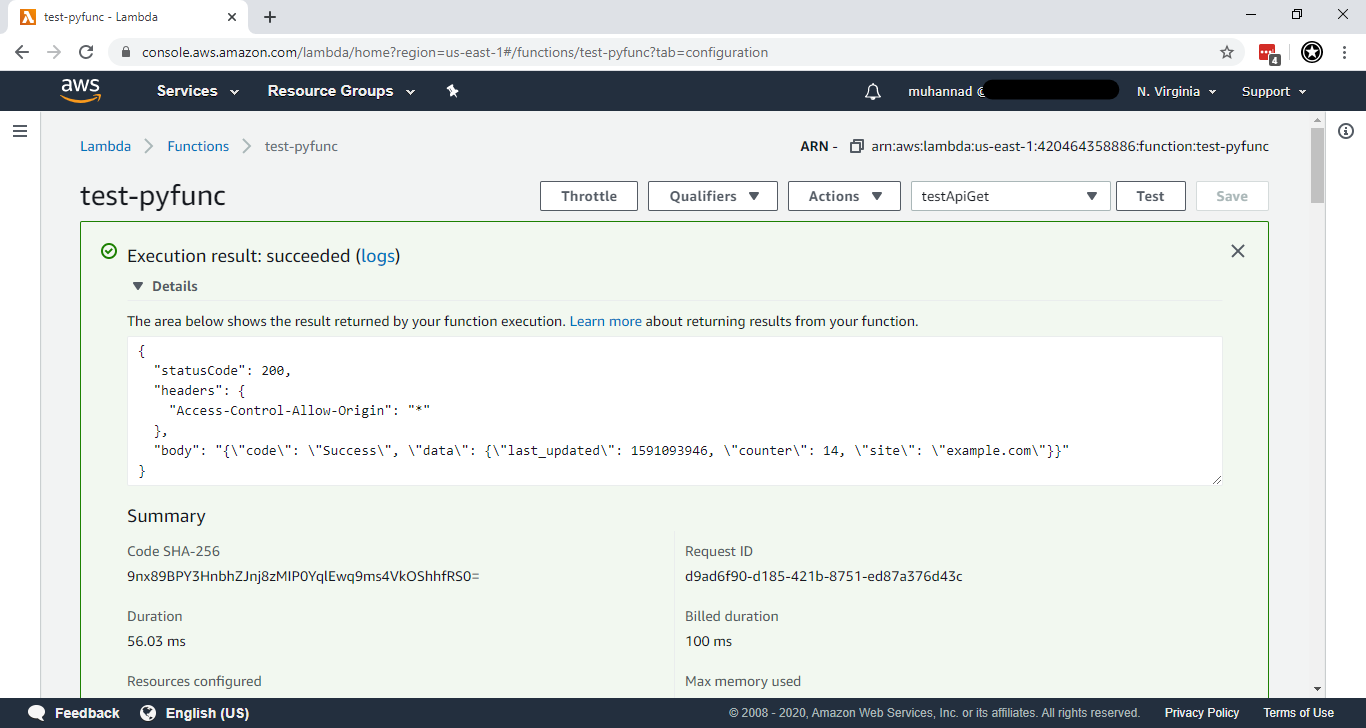Navigate to Functions breadcrumb link
The height and width of the screenshot is (728, 1366).
[x=198, y=146]
